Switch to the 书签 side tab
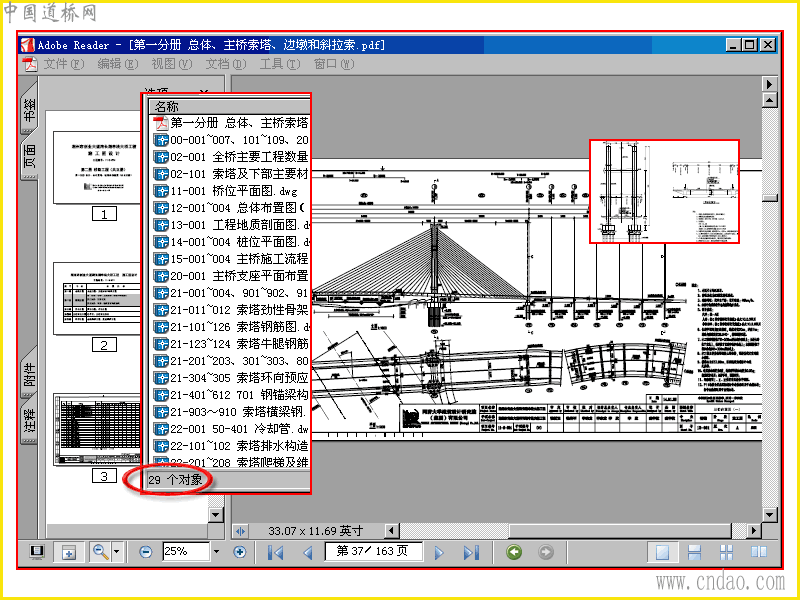 coord(29,110)
